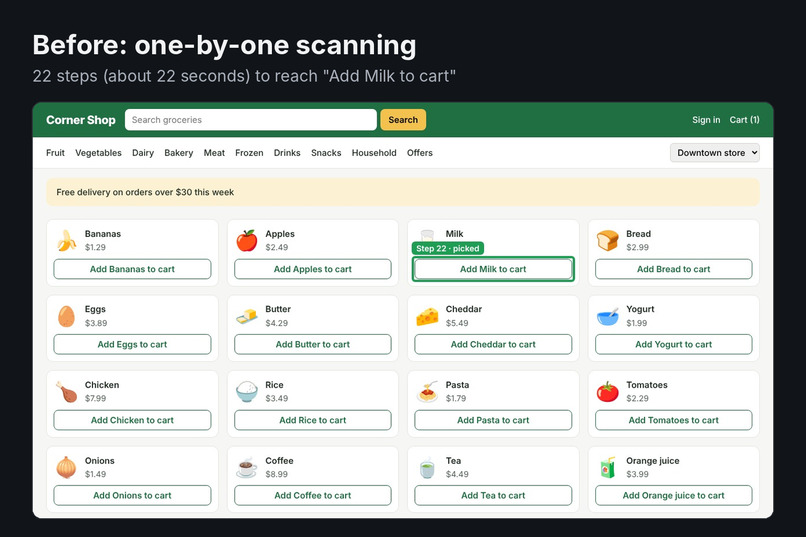806x537 pixels.
Task: Open the Fruit category
Action: (x=56, y=153)
